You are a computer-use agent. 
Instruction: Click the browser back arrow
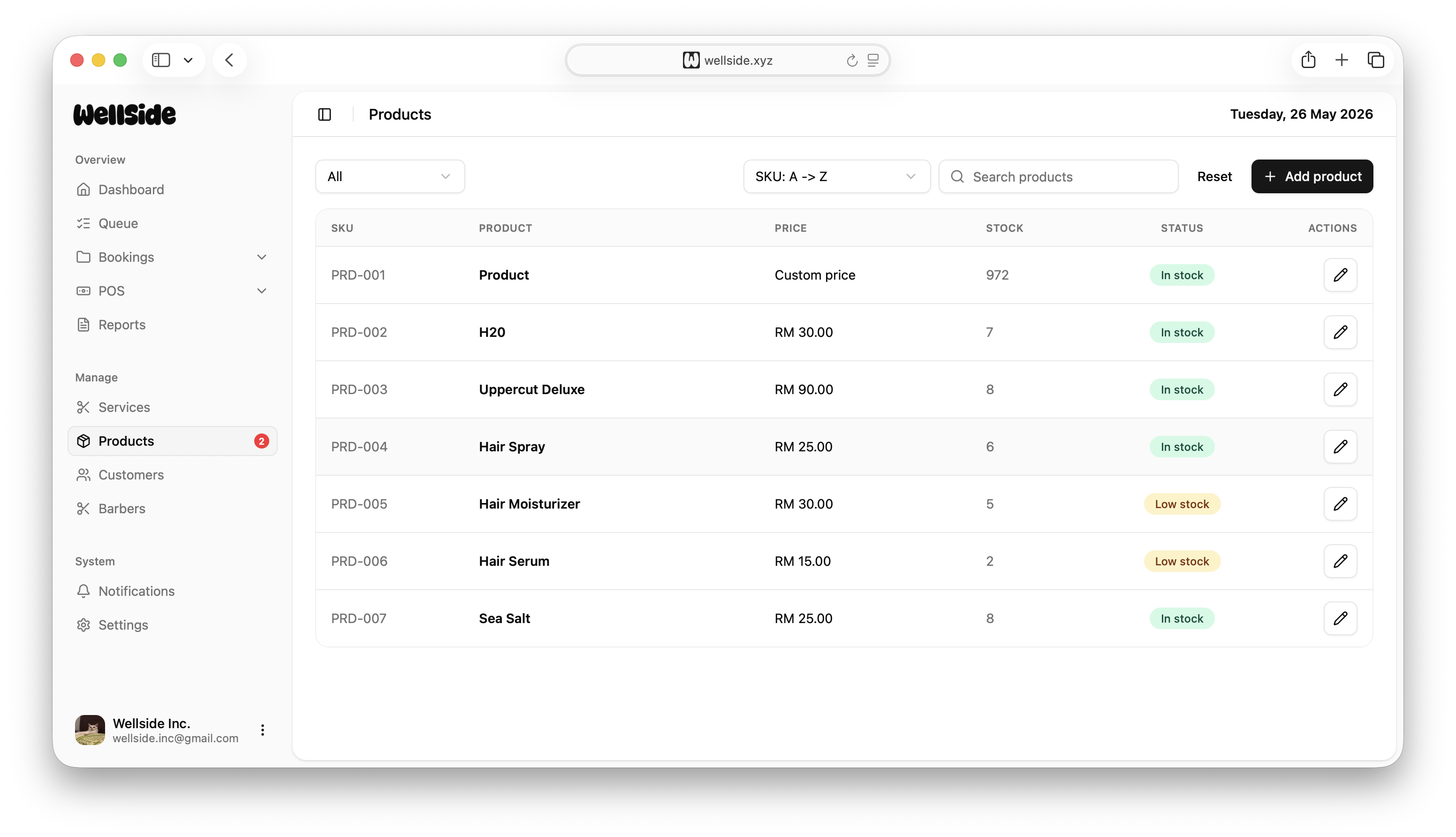[x=229, y=60]
